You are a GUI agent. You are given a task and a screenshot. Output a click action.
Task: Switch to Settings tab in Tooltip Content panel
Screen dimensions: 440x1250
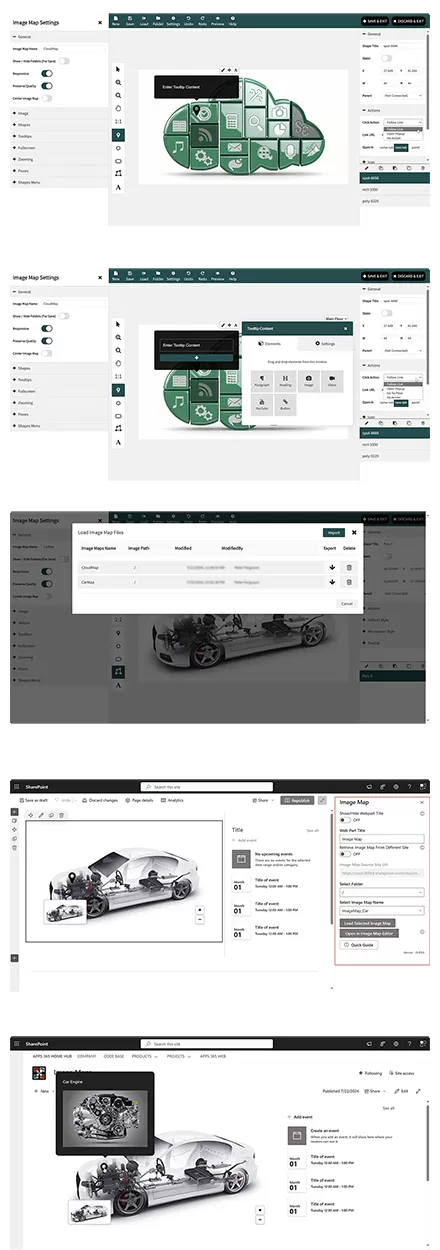coord(325,342)
